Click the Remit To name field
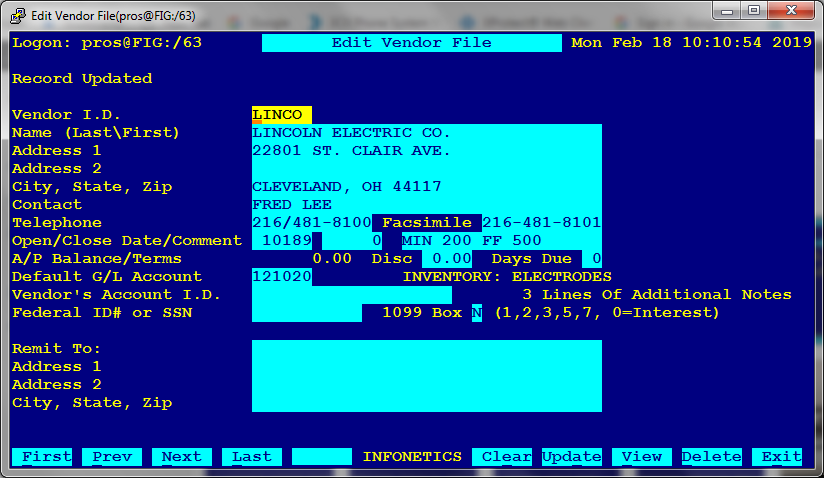The height and width of the screenshot is (478, 824). (427, 349)
